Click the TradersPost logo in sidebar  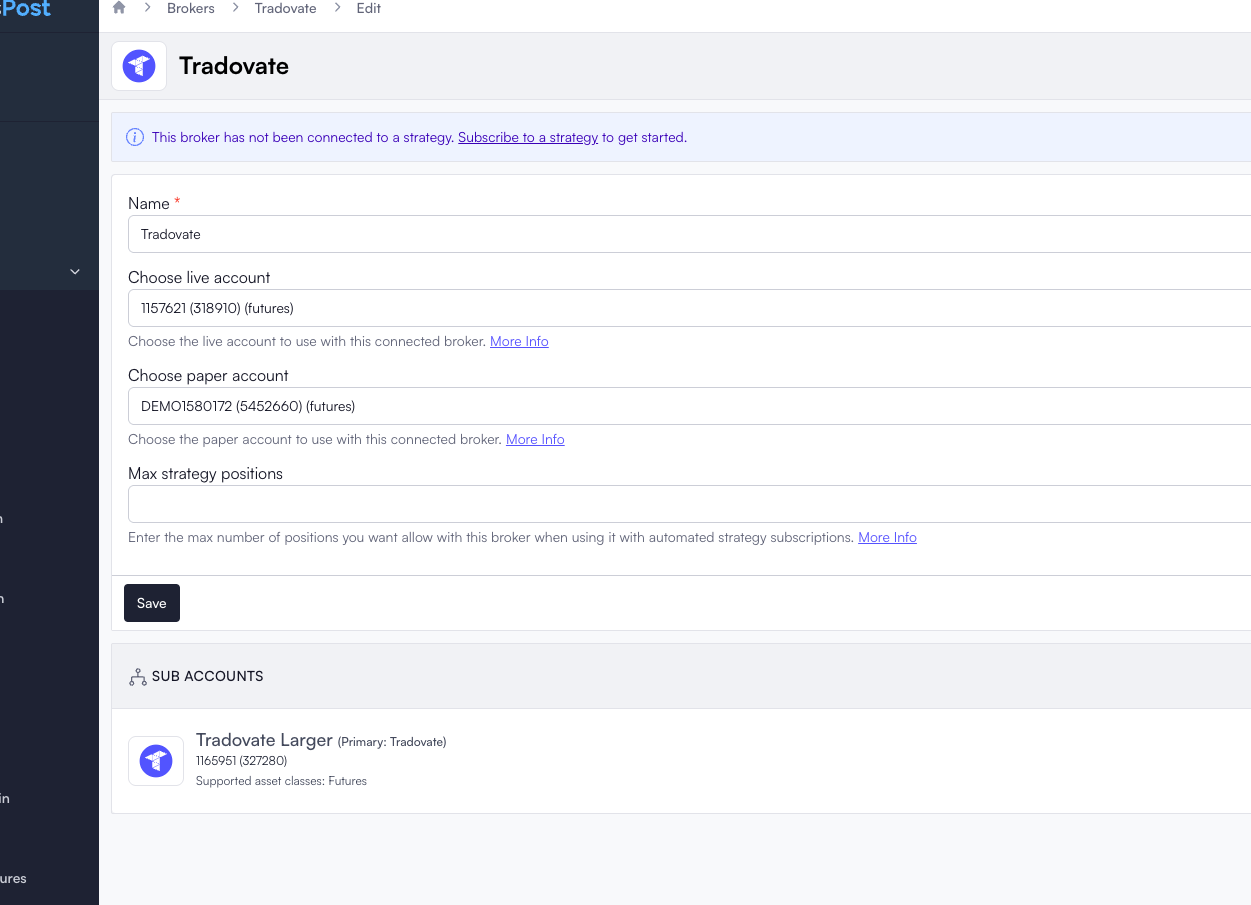pyautogui.click(x=26, y=9)
